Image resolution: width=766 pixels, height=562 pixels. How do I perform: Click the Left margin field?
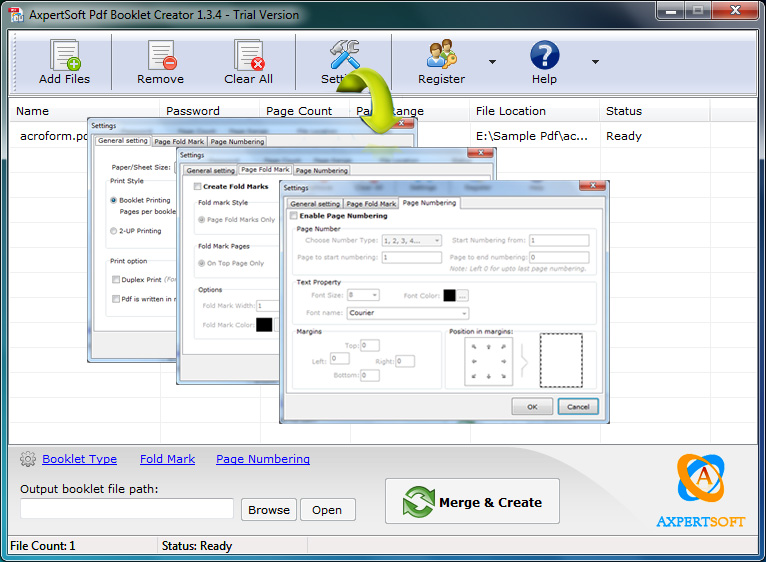[x=340, y=359]
